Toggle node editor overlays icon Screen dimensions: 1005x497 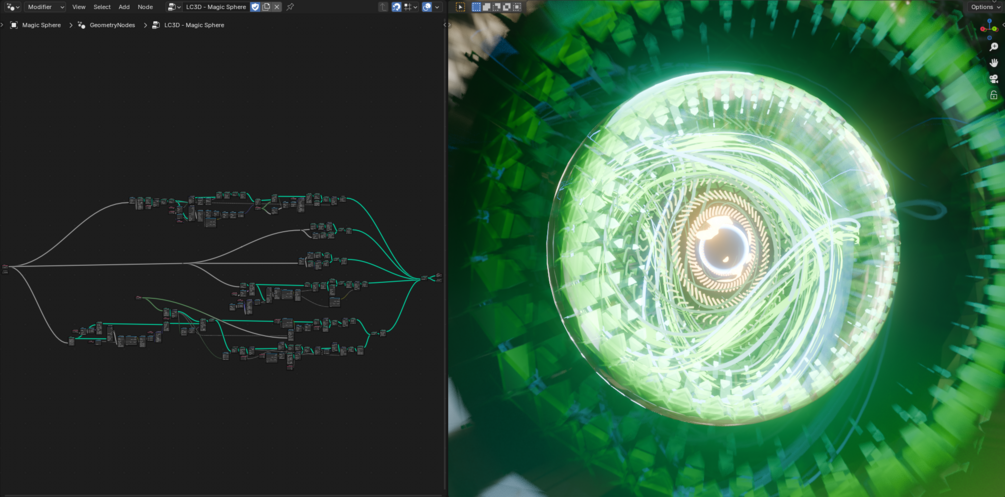pyautogui.click(x=427, y=6)
